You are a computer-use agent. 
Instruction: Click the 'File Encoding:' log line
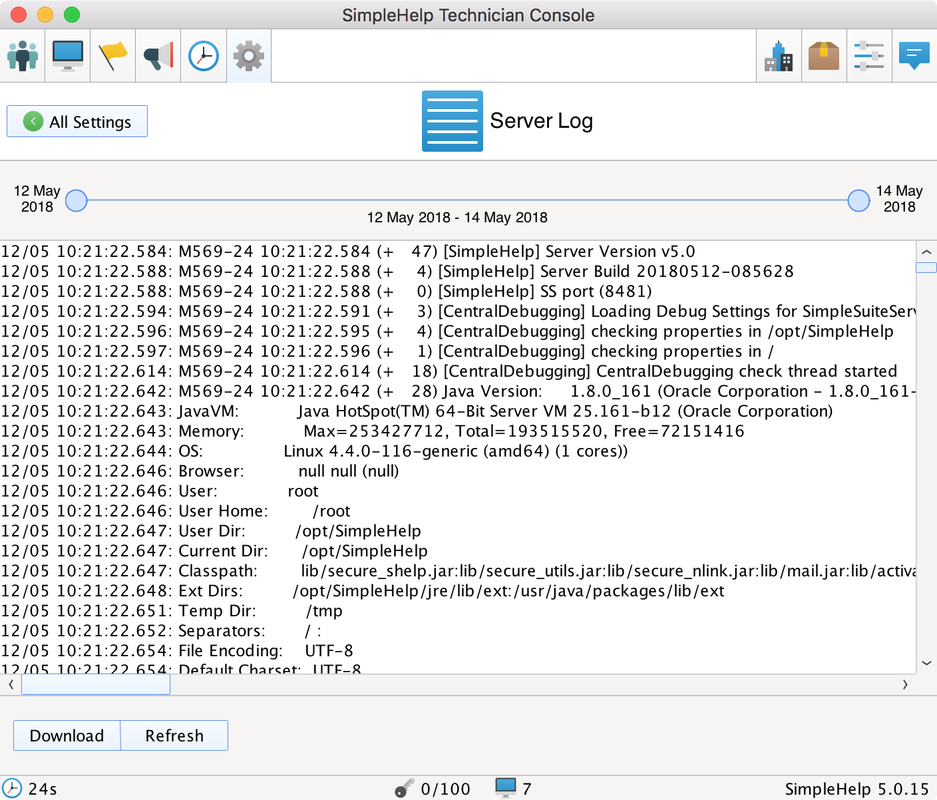(x=177, y=651)
